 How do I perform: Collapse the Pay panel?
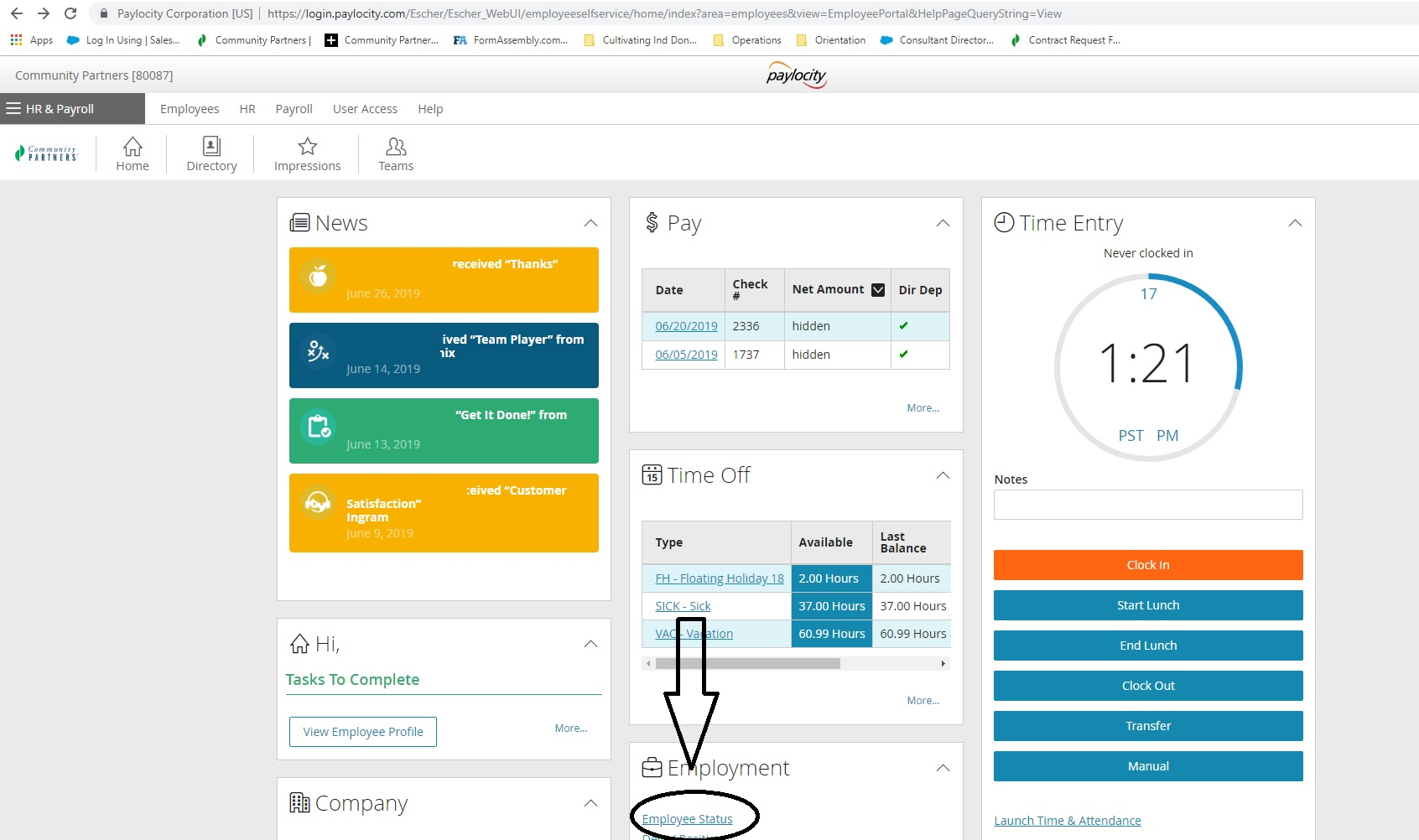943,223
